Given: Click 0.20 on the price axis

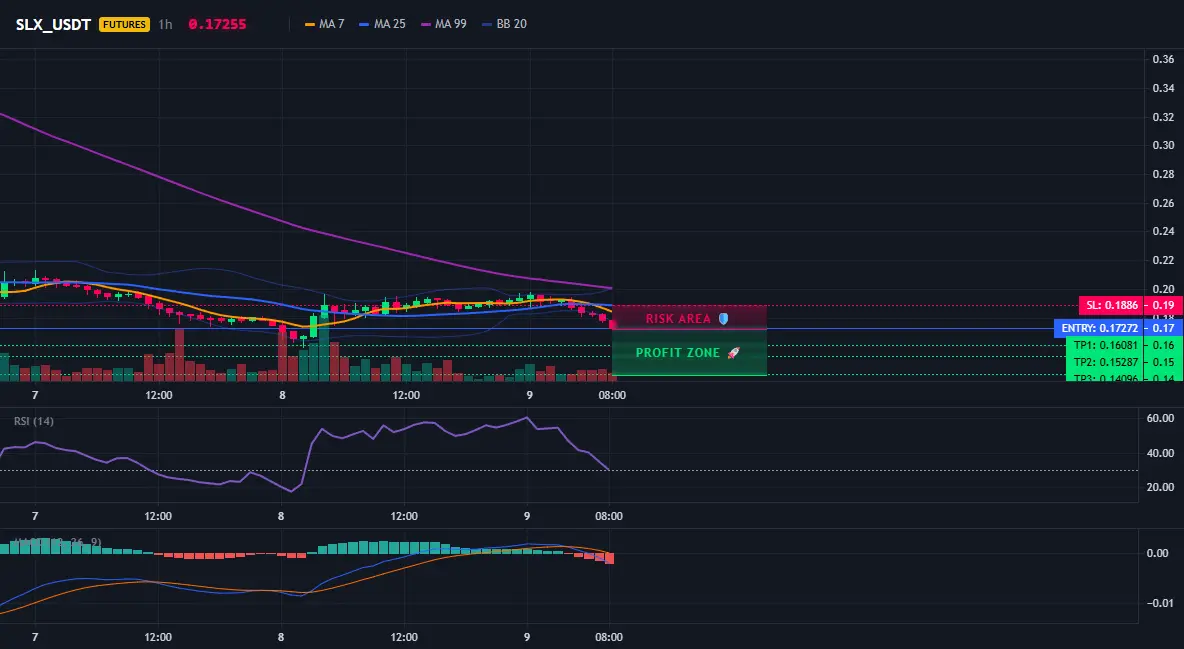Looking at the screenshot, I should (x=1164, y=289).
